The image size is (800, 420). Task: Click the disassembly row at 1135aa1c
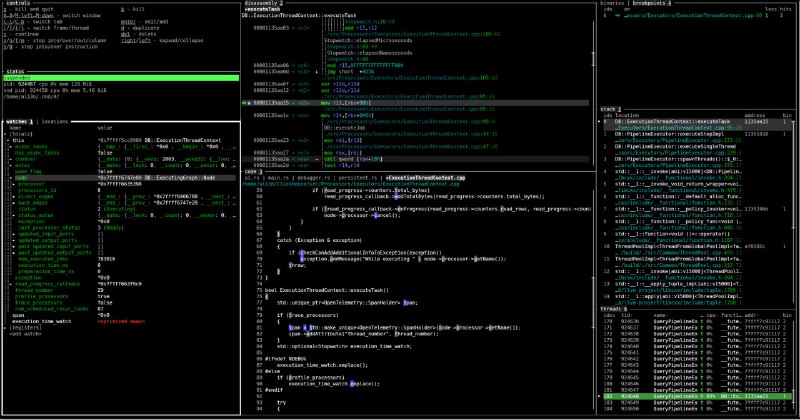point(415,115)
